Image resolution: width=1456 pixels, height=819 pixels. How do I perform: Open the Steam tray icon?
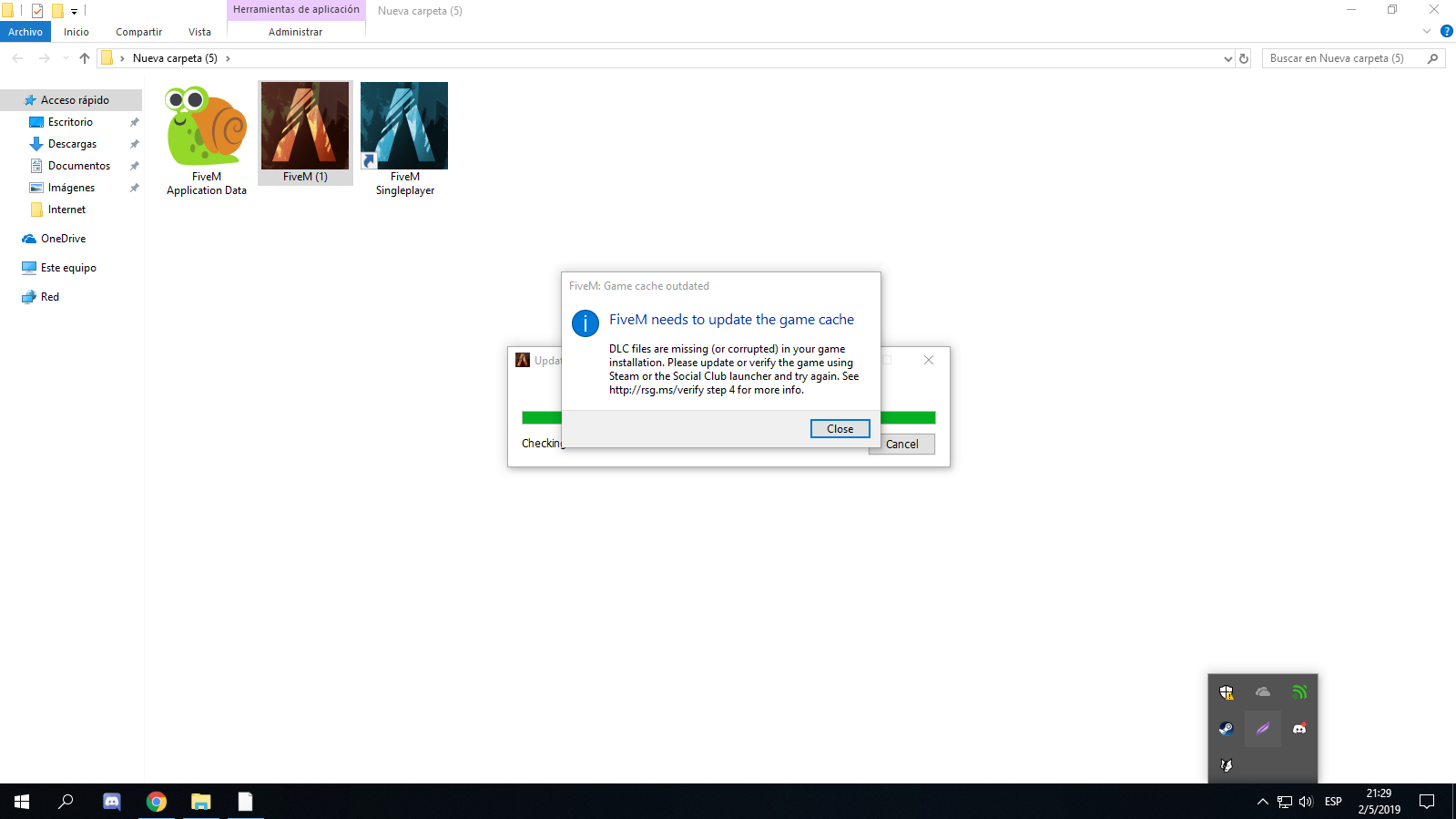click(x=1227, y=729)
